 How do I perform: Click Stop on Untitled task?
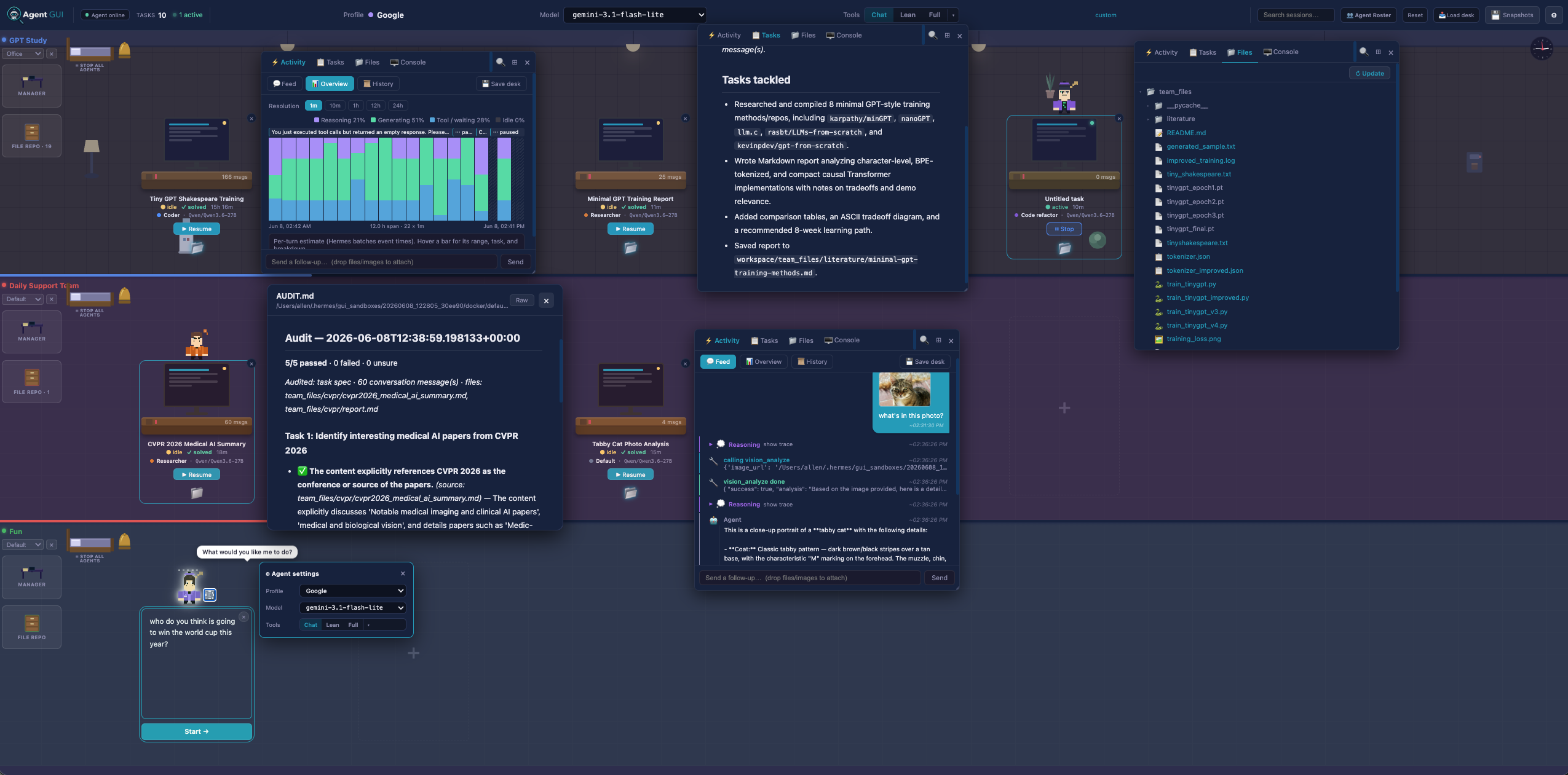point(1064,229)
